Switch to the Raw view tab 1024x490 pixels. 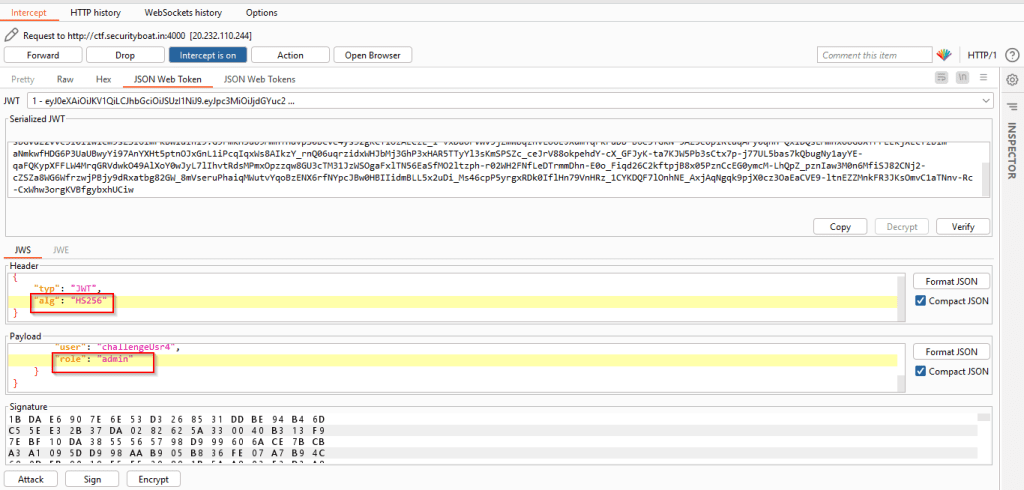[x=65, y=79]
